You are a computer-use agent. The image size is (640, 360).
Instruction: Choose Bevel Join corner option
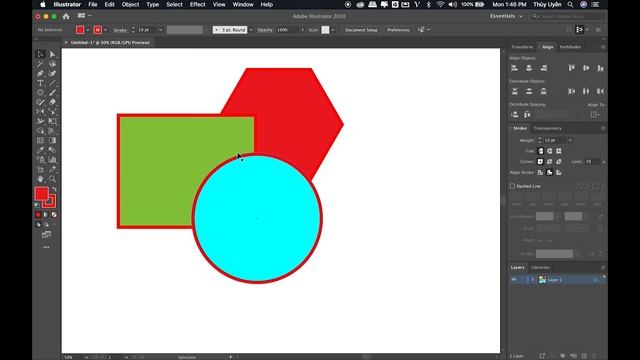pos(559,162)
